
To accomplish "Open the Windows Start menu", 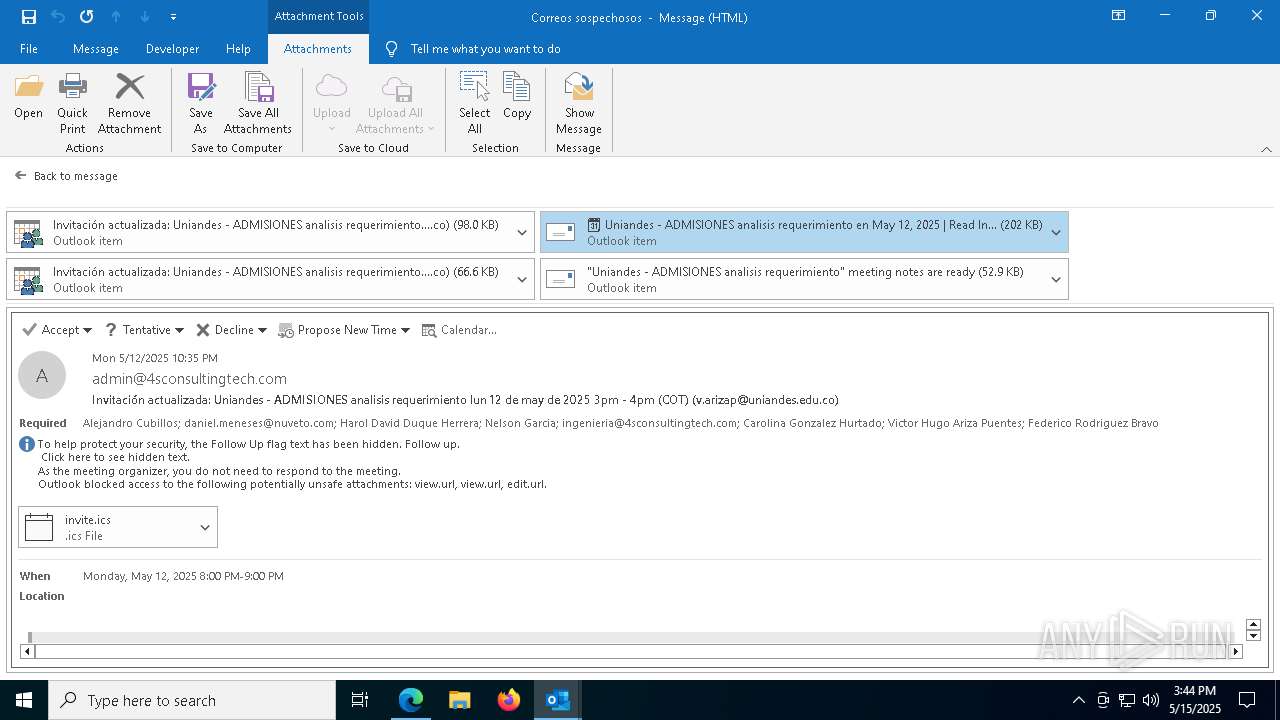I will [x=24, y=700].
